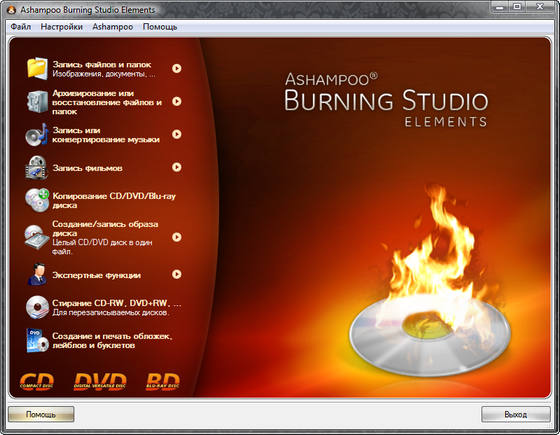Expand arrow beside Запись или конвертирование музыки
The height and width of the screenshot is (435, 560).
pyautogui.click(x=176, y=134)
